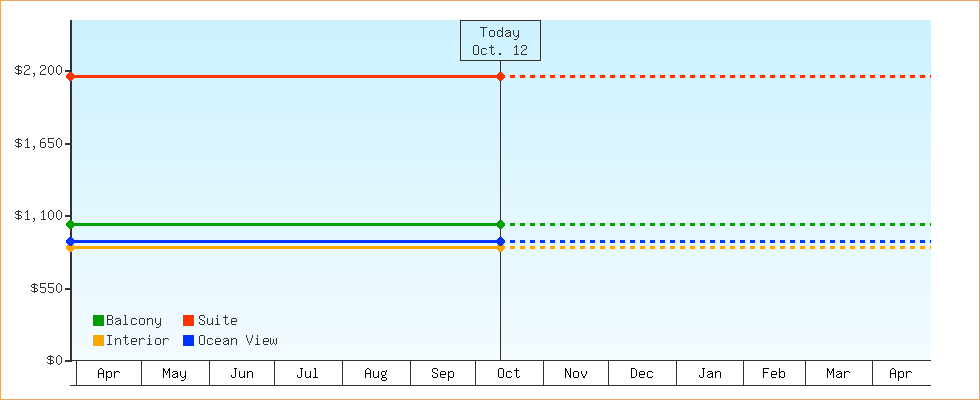Click the green Balcony legend swatch
Screen dimensions: 980x400
[x=98, y=321]
